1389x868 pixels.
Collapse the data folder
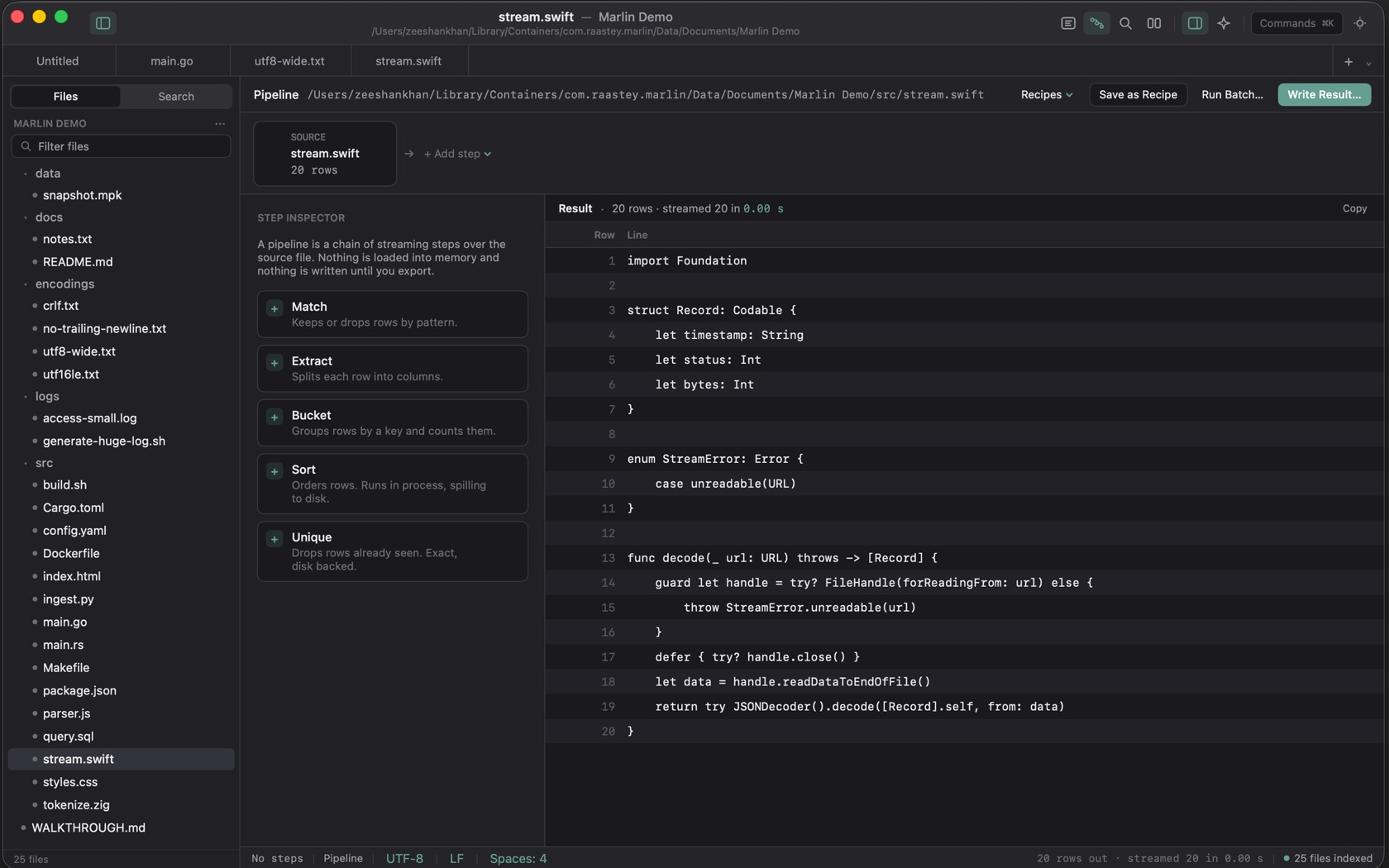click(x=26, y=174)
